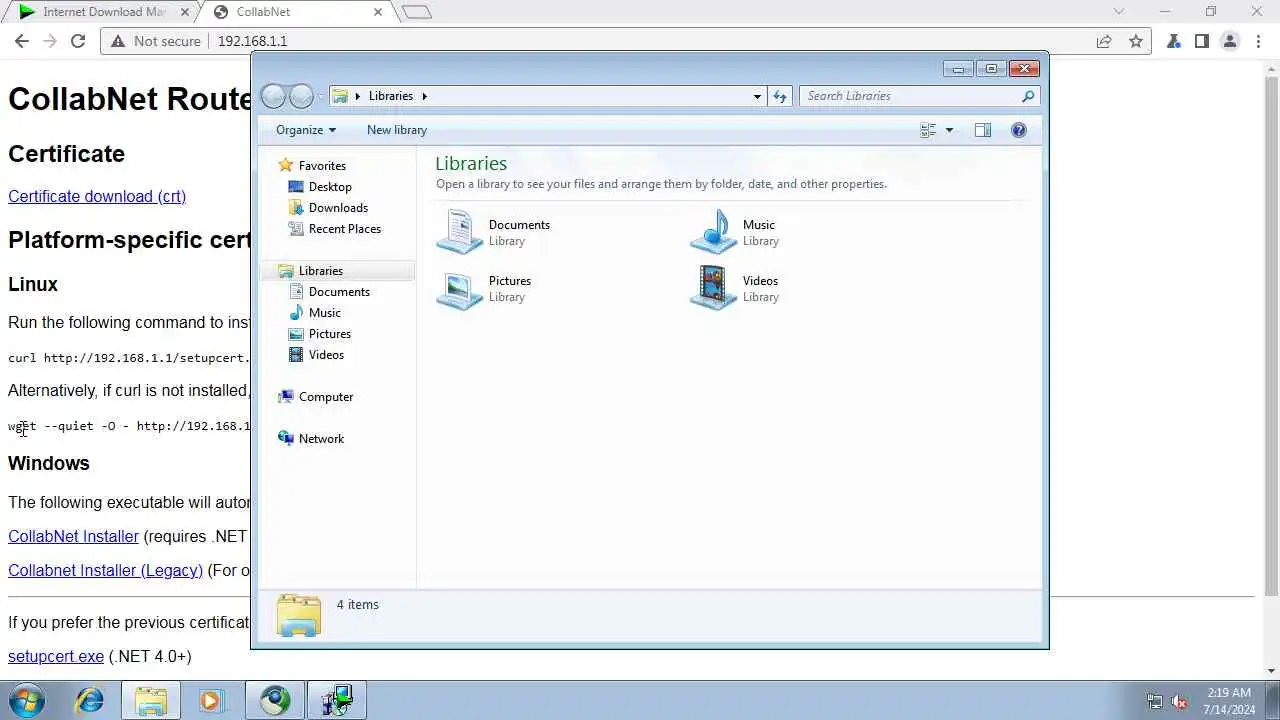Launch Internet Explorer from taskbar

89,700
